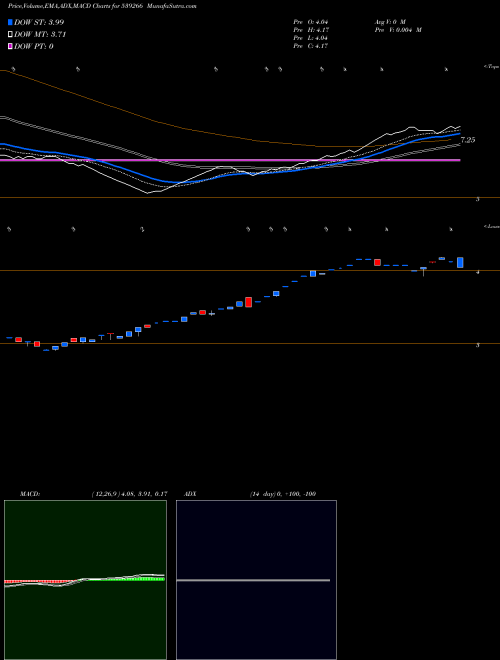Image resolution: width=500 pixels, height=660 pixels.
Task: Click the white DOW MT legend swatch
Action: click(10, 35)
